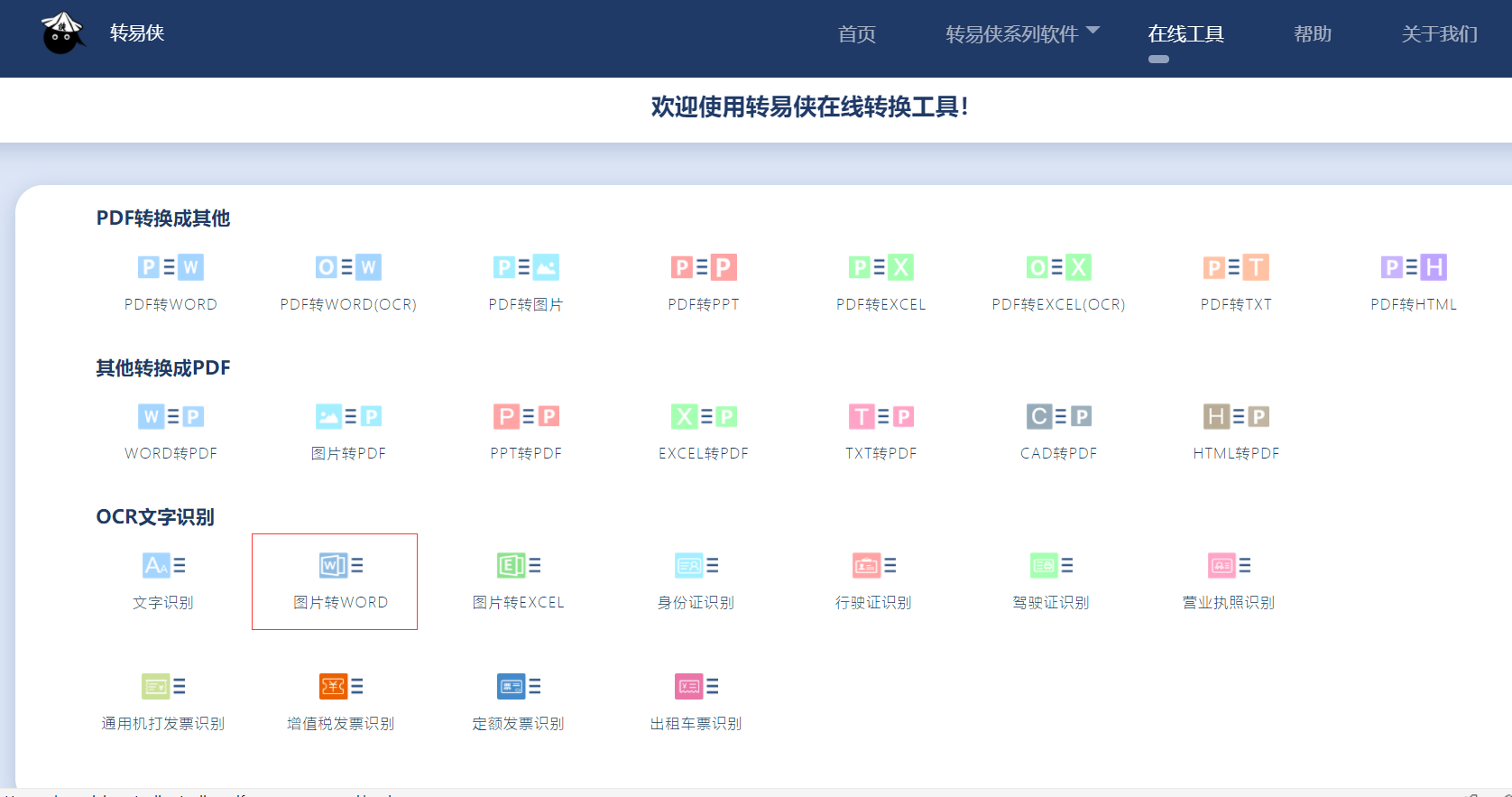Open the 图片转EXCEL OCR icon

[x=519, y=565]
